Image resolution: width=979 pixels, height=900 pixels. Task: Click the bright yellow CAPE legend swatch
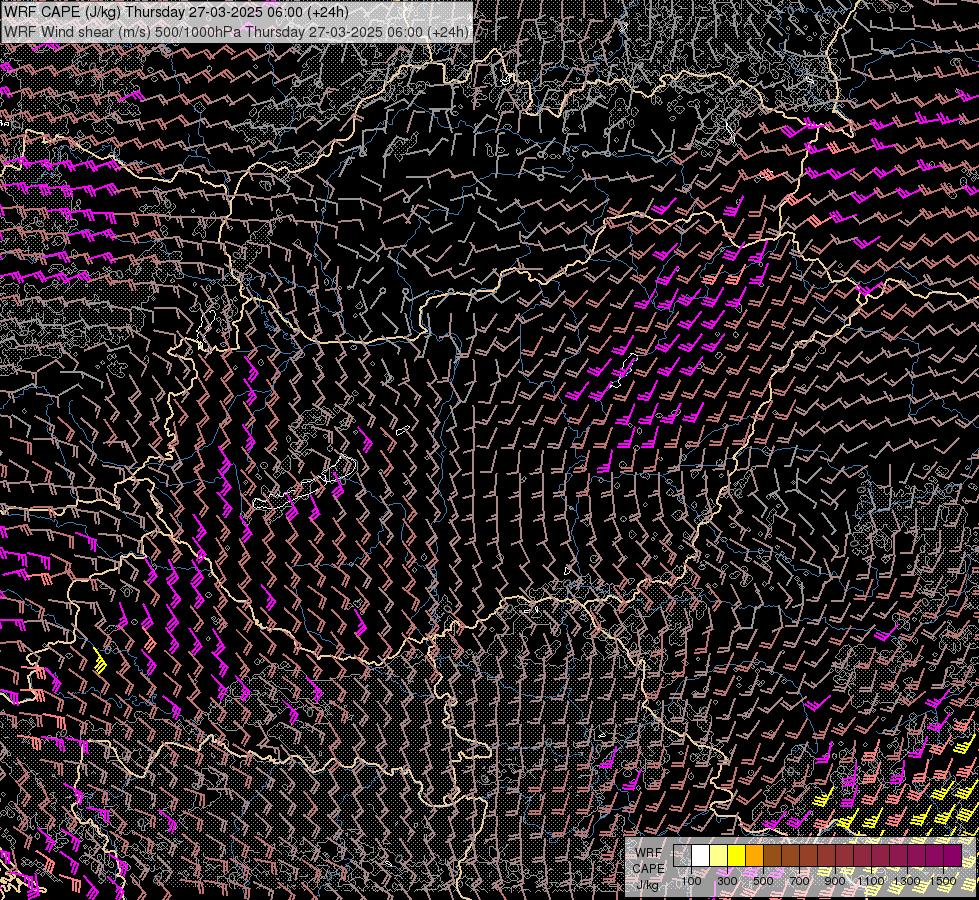pos(737,855)
